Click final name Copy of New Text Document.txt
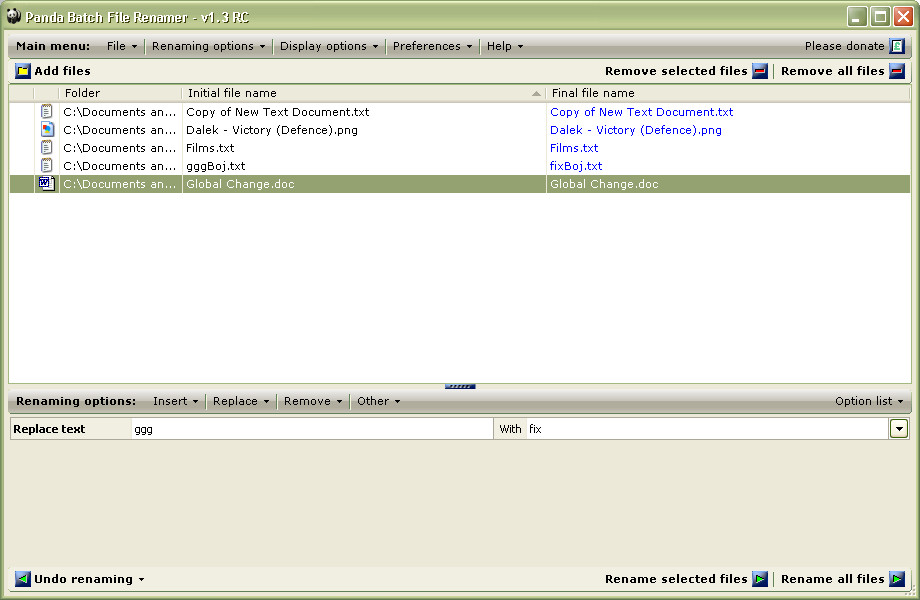 click(x=641, y=111)
